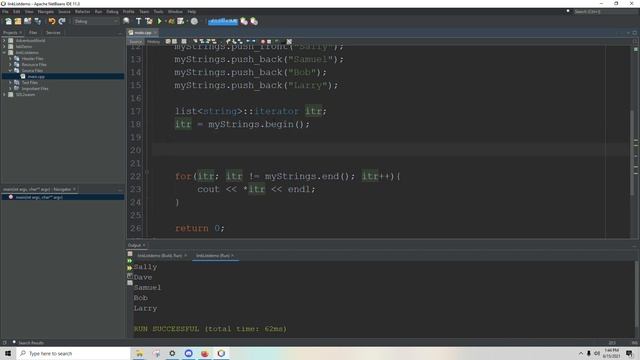Expand the Header Files folder
The image size is (640, 360).
click(x=10, y=58)
